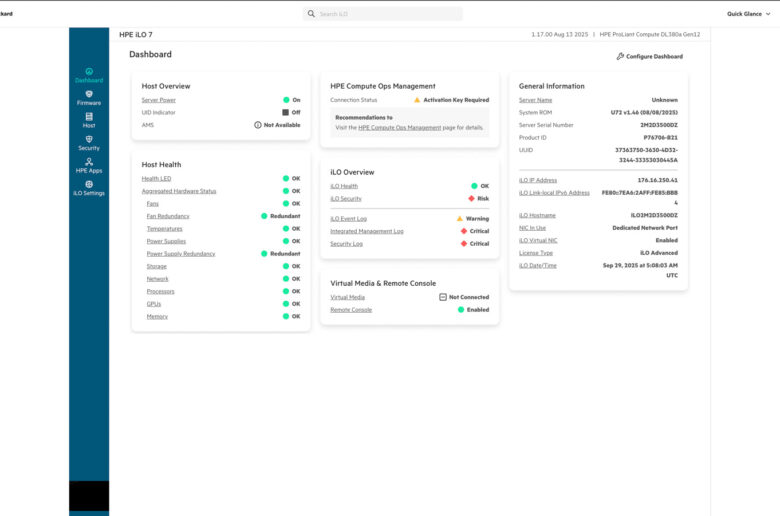Click the Server Power On green indicator

pos(285,100)
